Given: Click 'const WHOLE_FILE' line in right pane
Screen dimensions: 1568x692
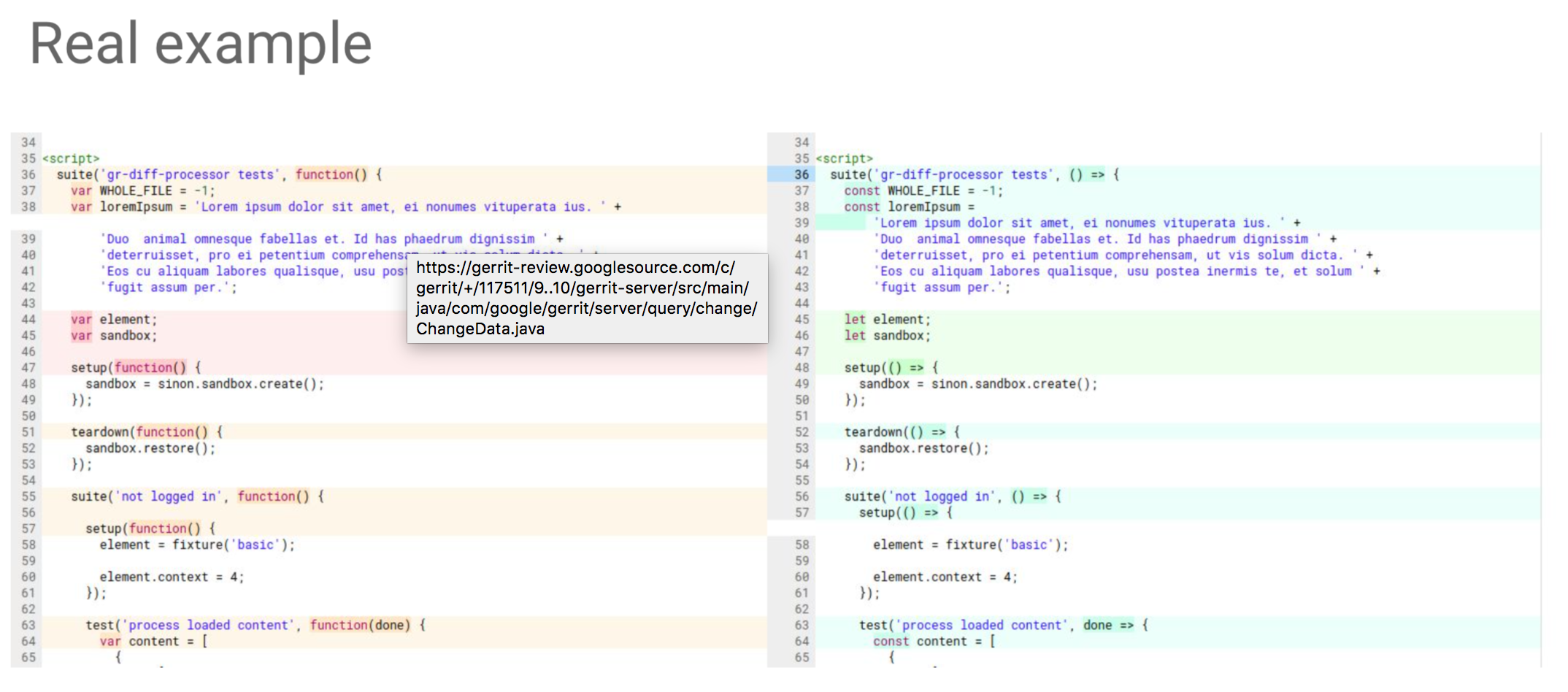Looking at the screenshot, I should click(923, 191).
